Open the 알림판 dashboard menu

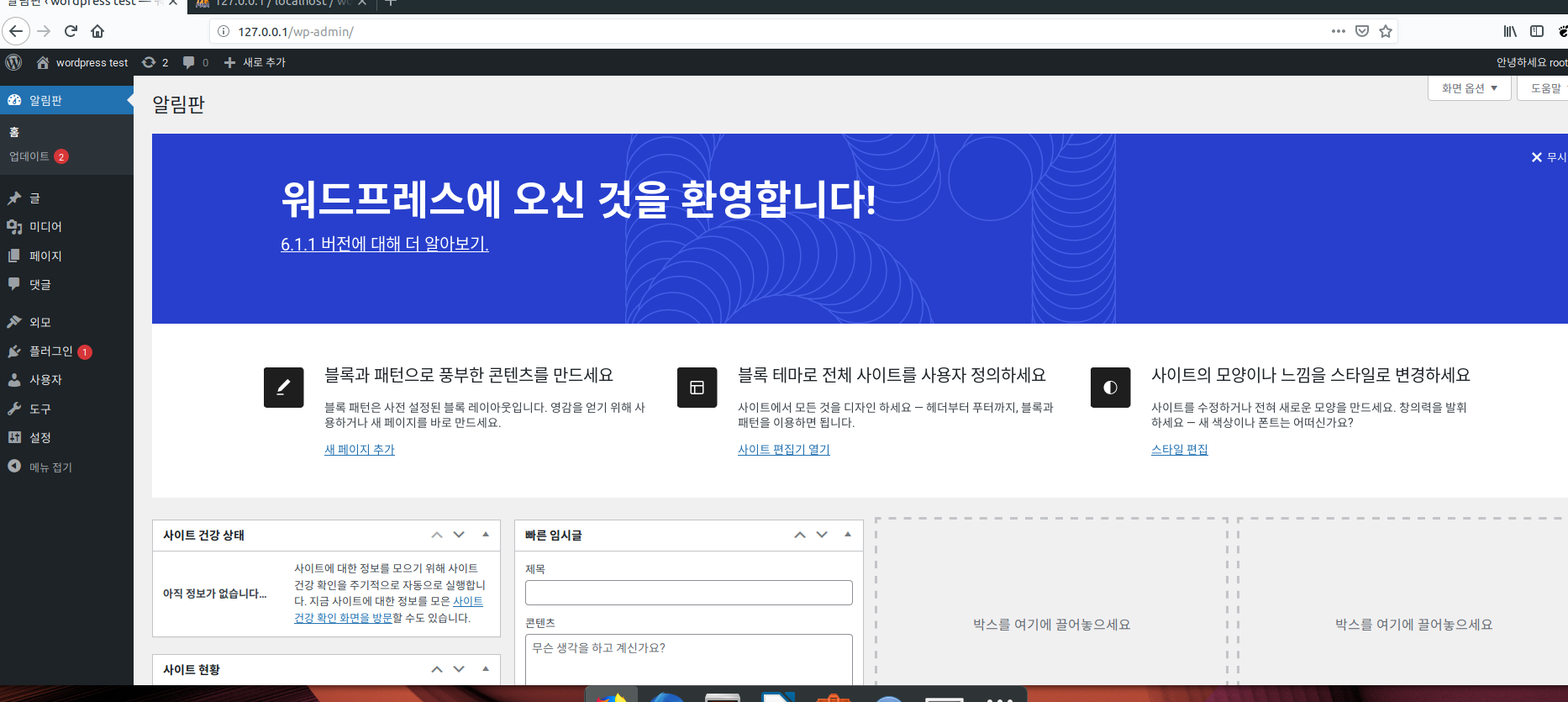click(x=66, y=100)
